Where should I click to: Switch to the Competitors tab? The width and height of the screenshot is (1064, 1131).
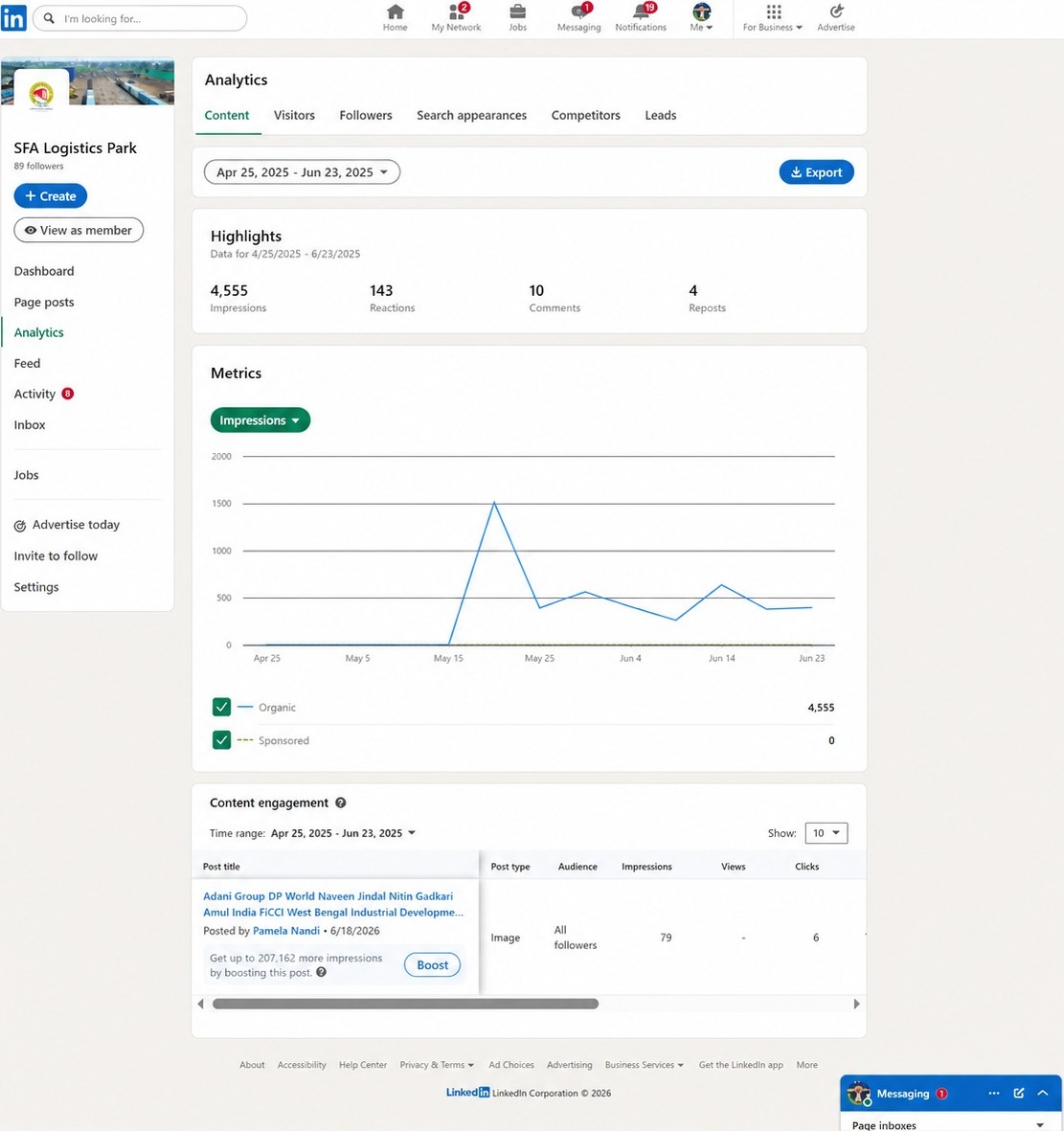point(586,116)
